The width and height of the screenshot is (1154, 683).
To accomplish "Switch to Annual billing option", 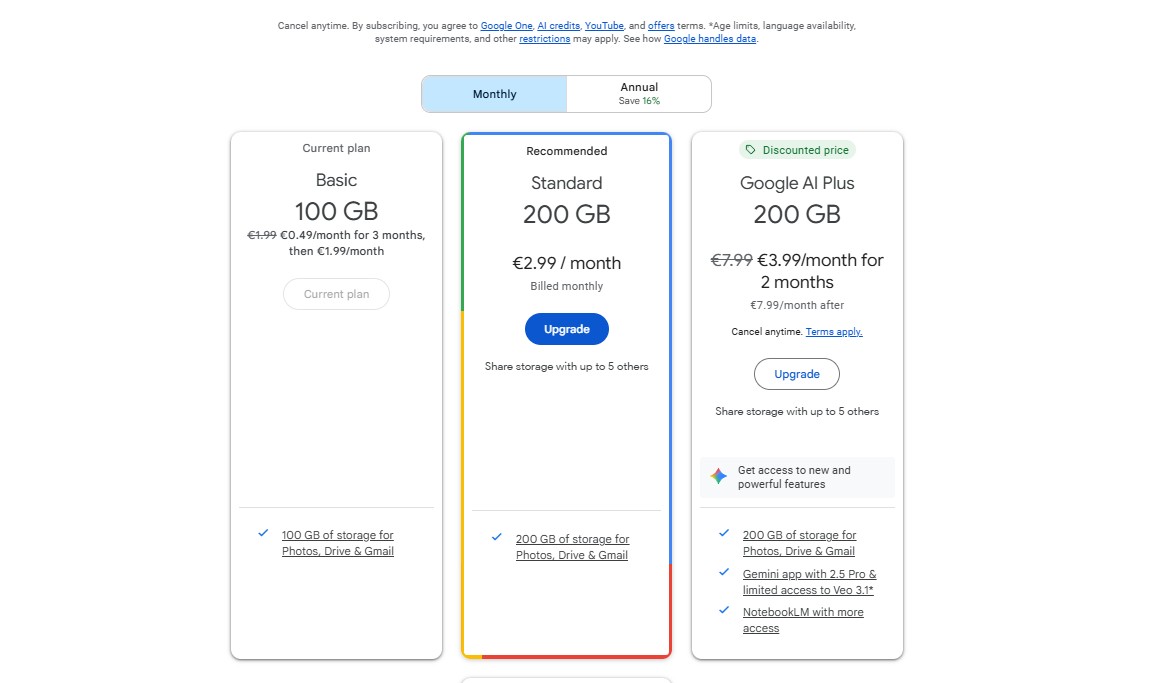I will [639, 94].
